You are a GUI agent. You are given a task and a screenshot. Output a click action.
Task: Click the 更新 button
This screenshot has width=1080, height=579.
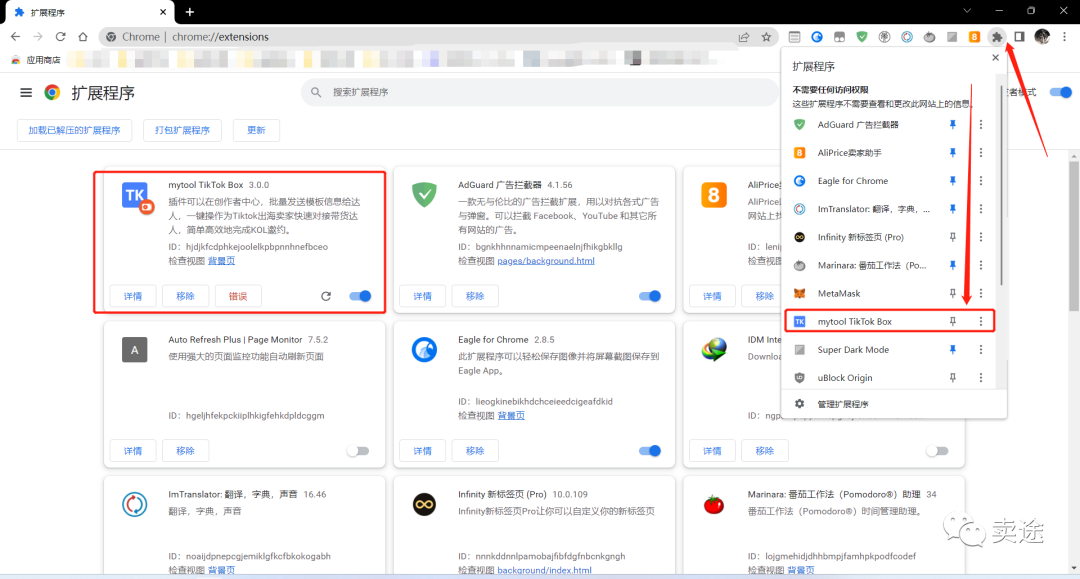click(256, 130)
